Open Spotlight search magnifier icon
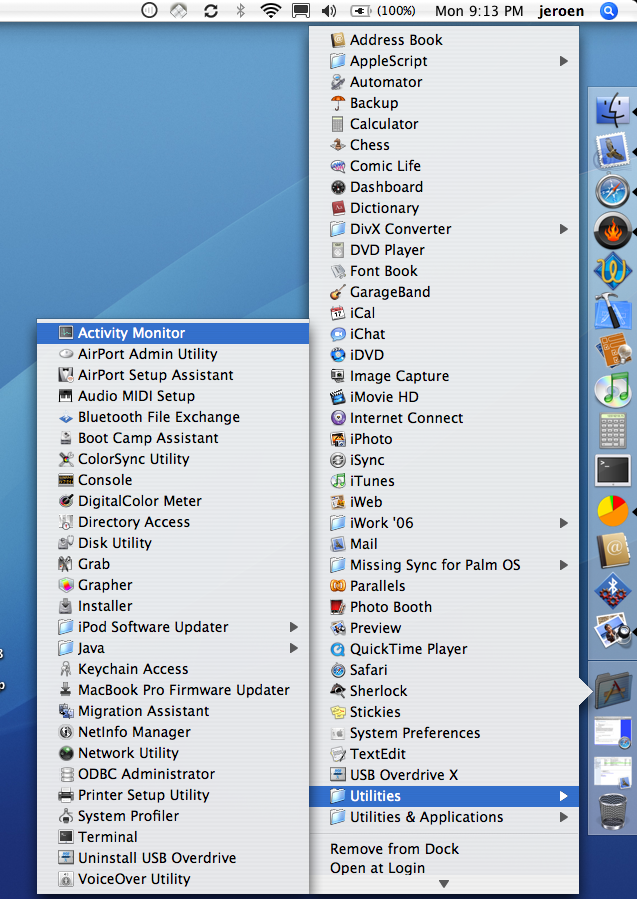 click(x=609, y=10)
